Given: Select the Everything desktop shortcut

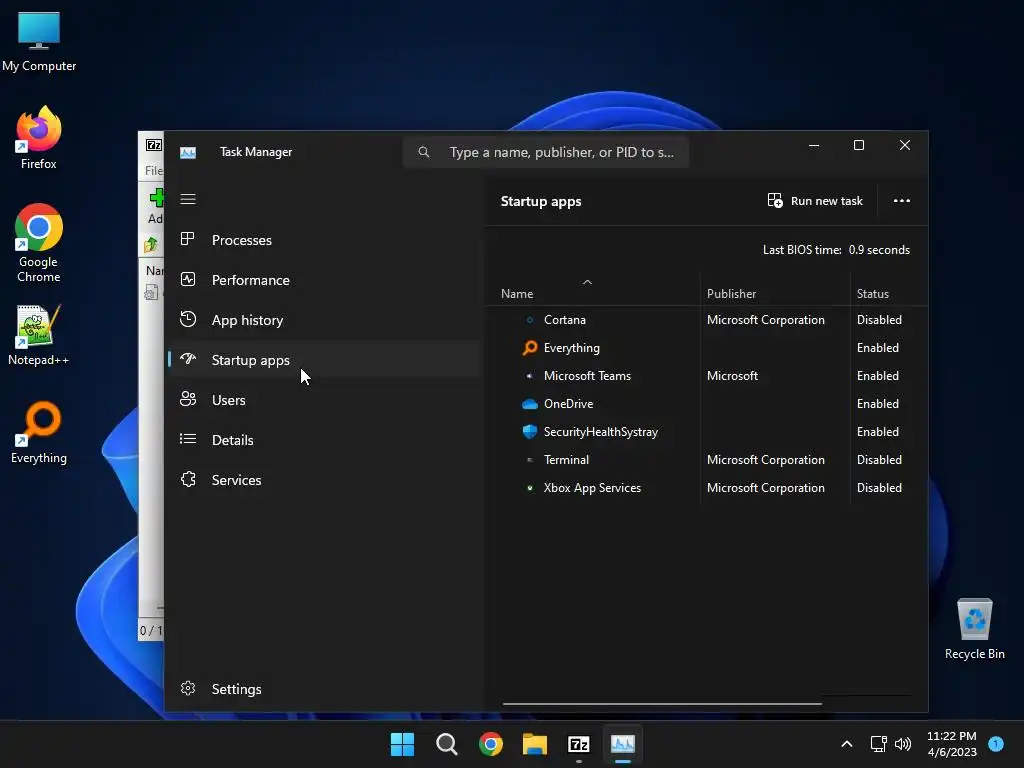Looking at the screenshot, I should [39, 432].
